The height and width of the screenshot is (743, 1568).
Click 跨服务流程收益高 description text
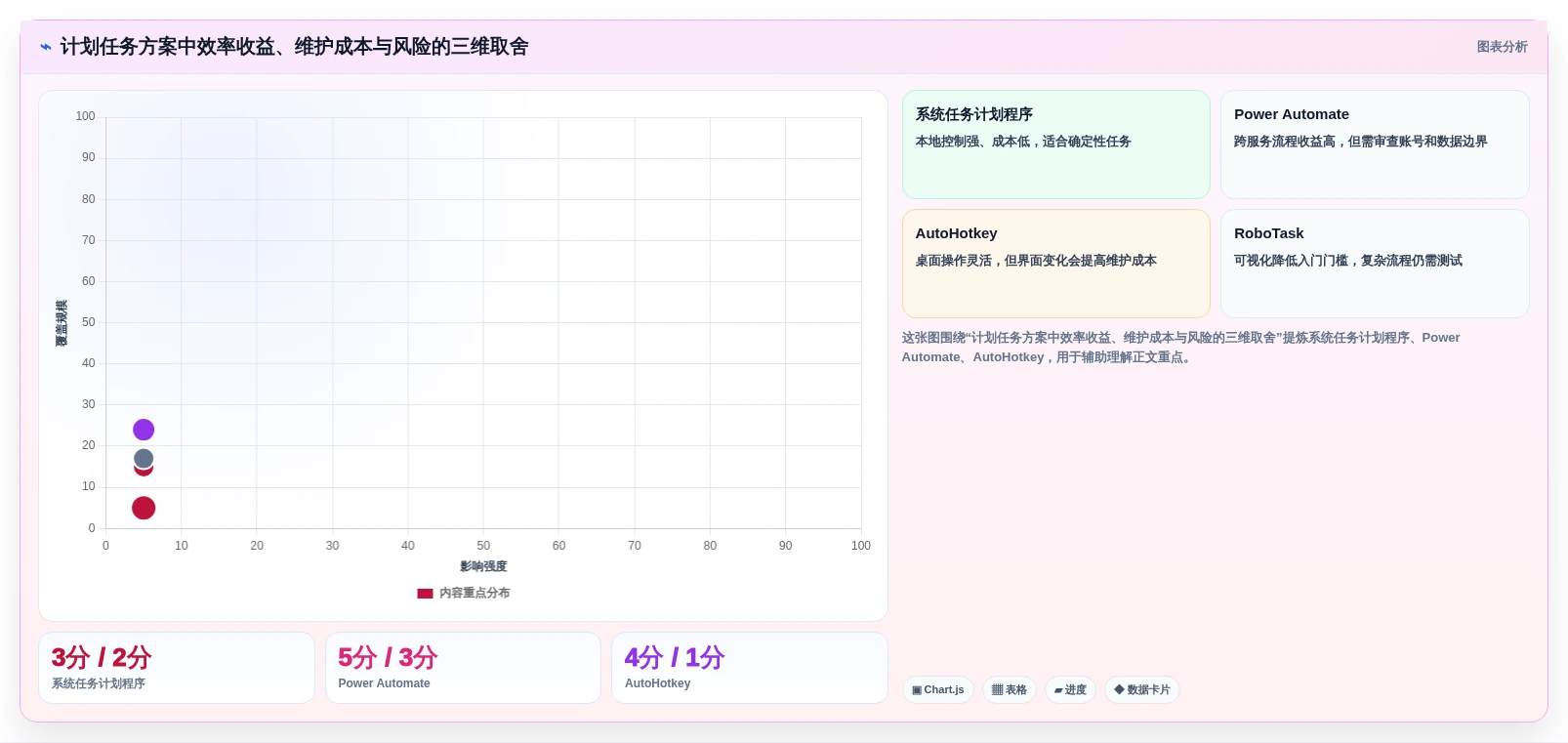[x=1361, y=142]
